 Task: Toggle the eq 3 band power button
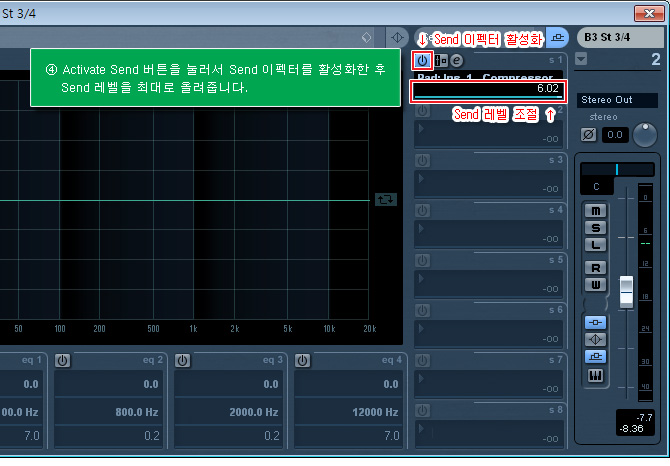(x=182, y=361)
